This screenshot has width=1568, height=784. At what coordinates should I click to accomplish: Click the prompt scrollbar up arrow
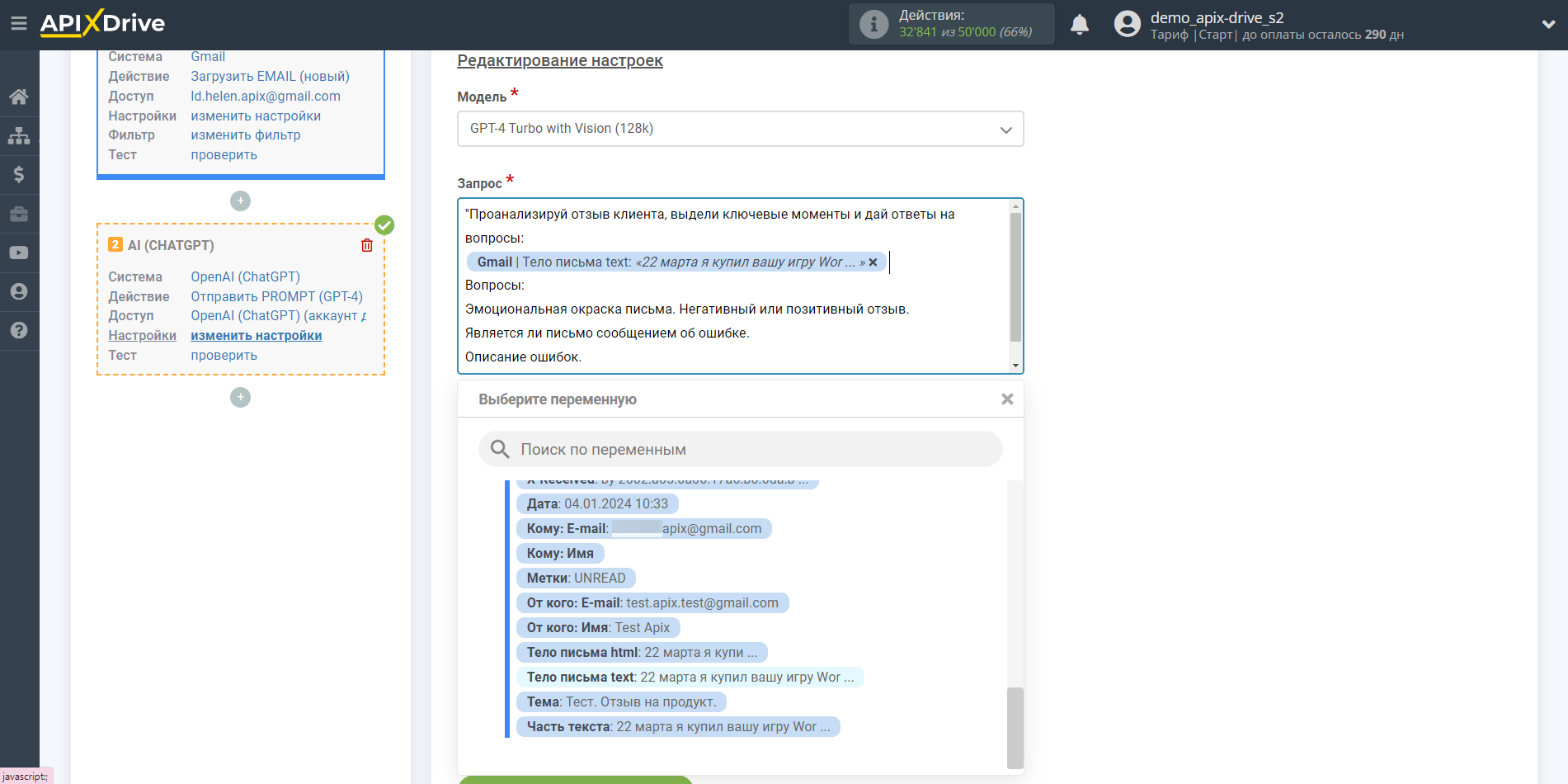click(1015, 206)
